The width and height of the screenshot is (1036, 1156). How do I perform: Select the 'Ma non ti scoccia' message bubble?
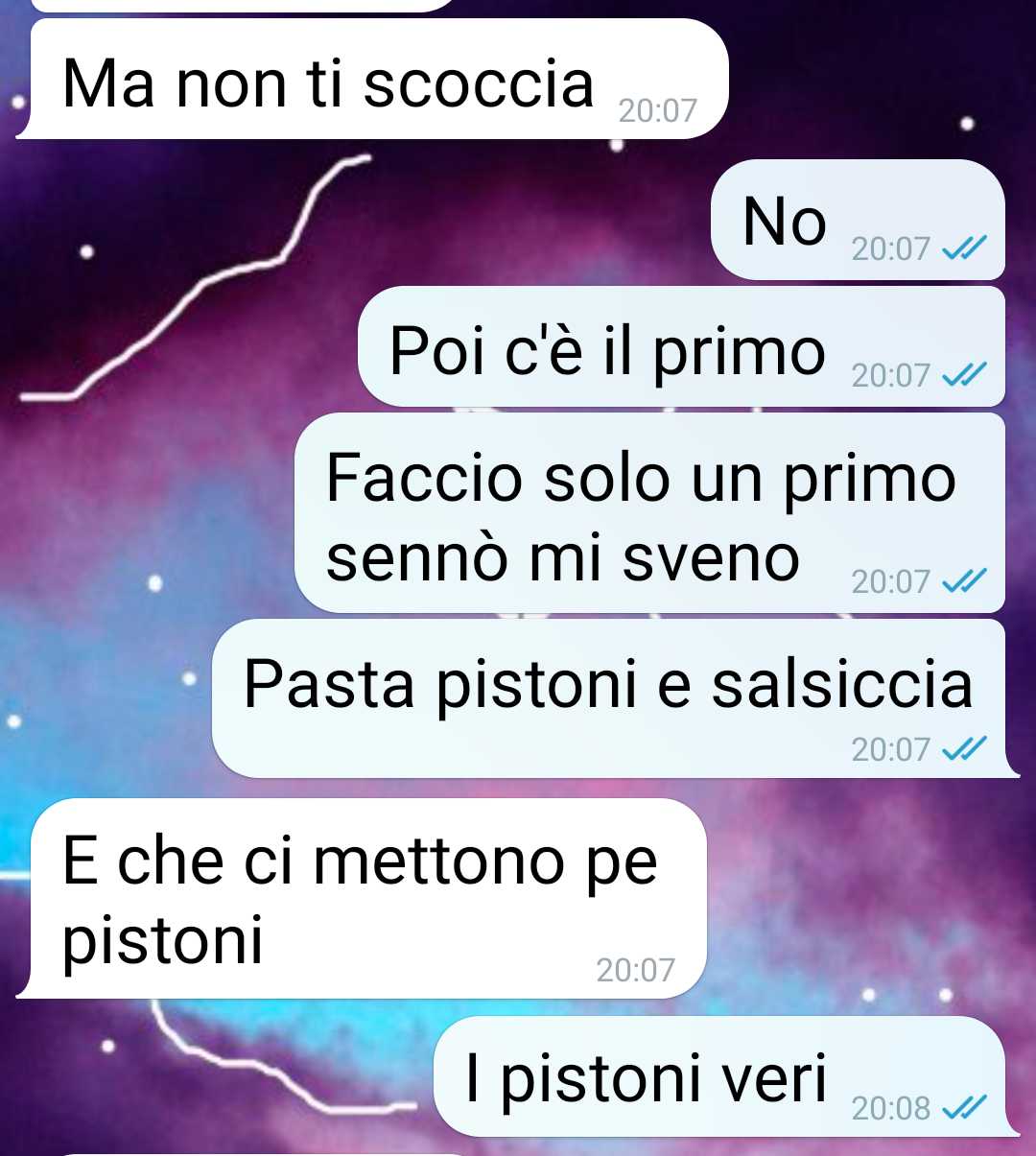pos(373,79)
